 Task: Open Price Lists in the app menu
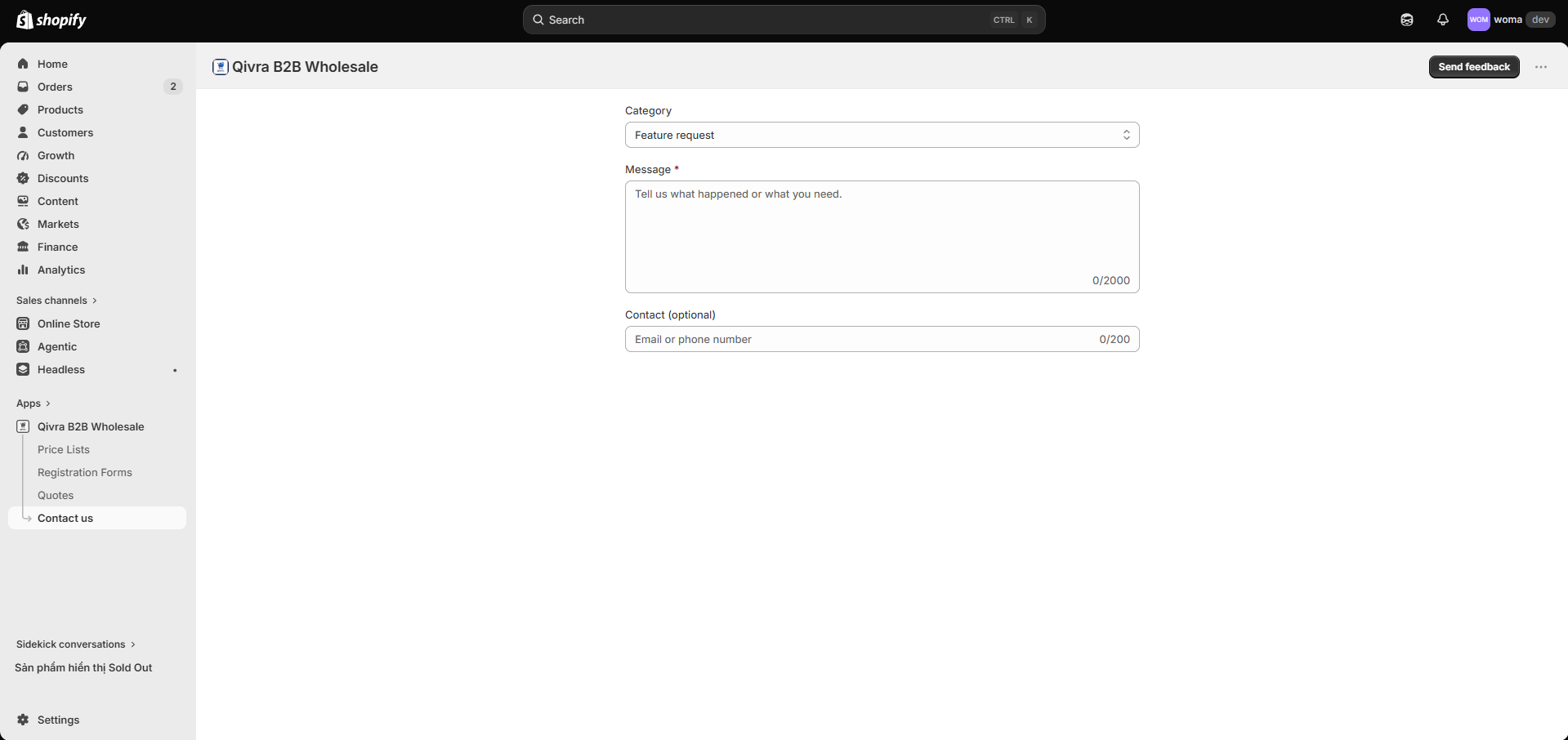click(64, 449)
